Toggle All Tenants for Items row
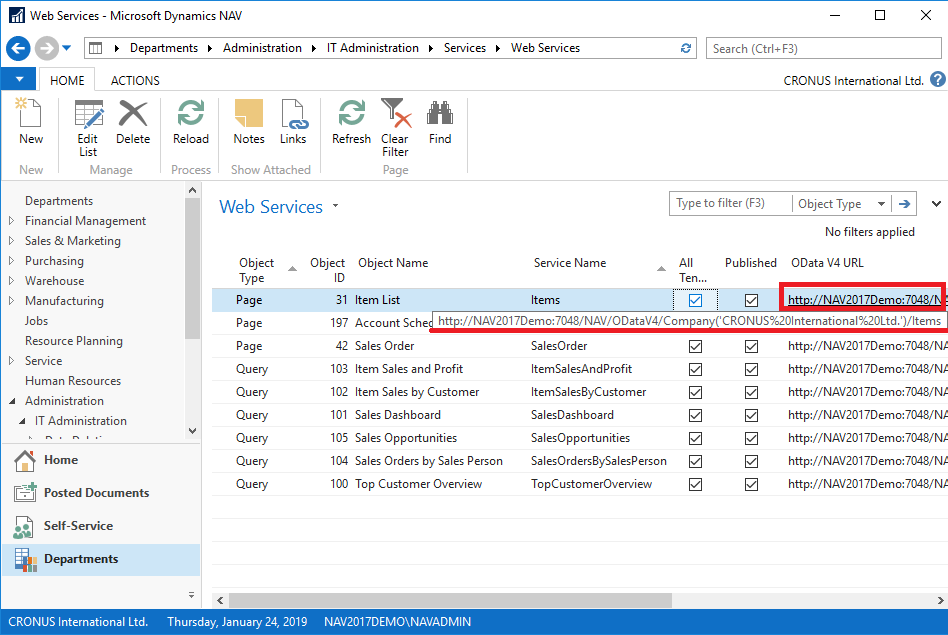 [x=695, y=300]
